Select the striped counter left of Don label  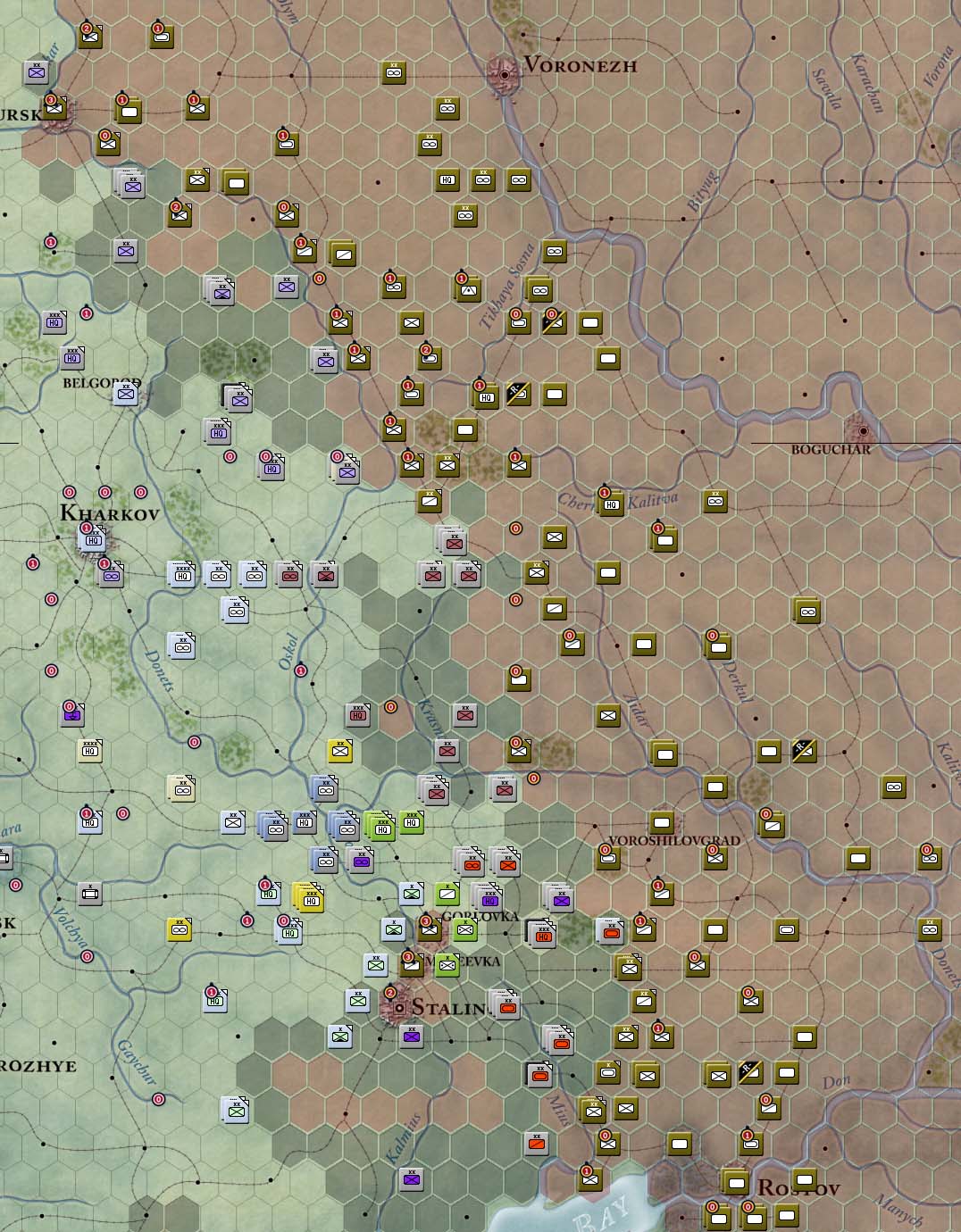750,1072
